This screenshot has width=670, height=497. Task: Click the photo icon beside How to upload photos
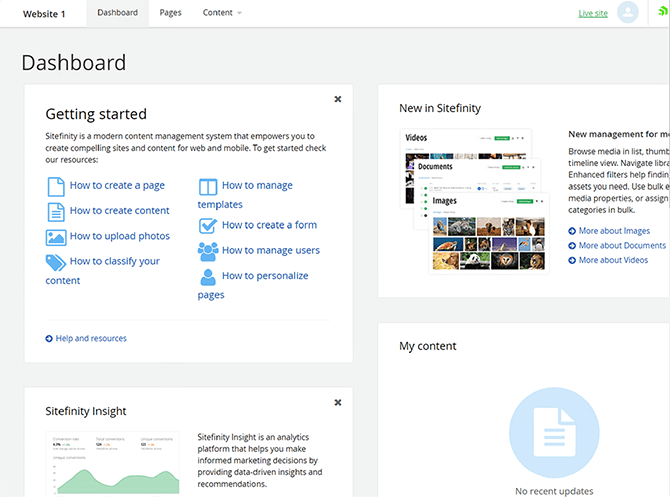[55, 237]
